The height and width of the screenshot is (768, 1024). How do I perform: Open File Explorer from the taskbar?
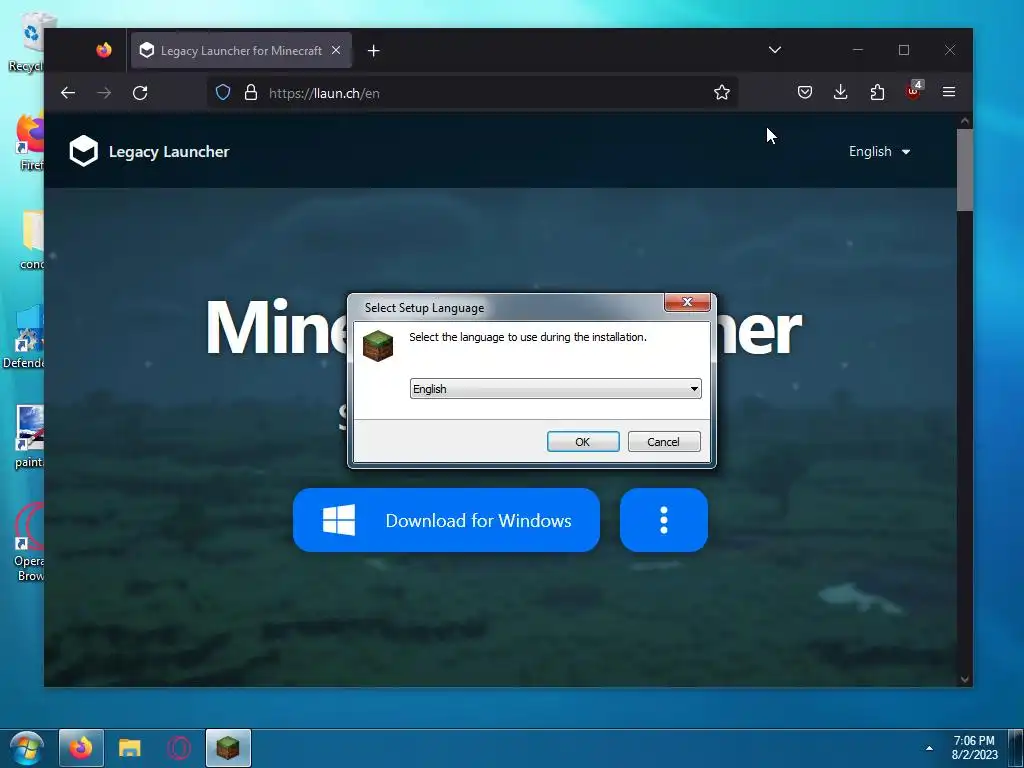tap(129, 748)
